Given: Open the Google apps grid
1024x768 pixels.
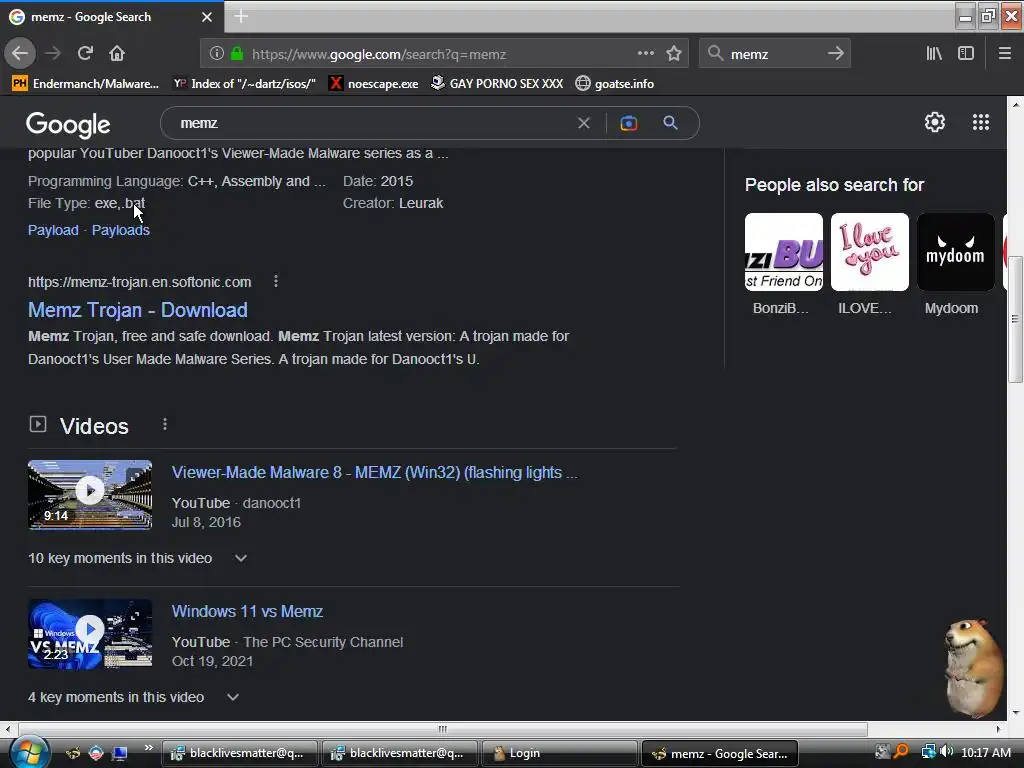Looking at the screenshot, I should tap(981, 122).
